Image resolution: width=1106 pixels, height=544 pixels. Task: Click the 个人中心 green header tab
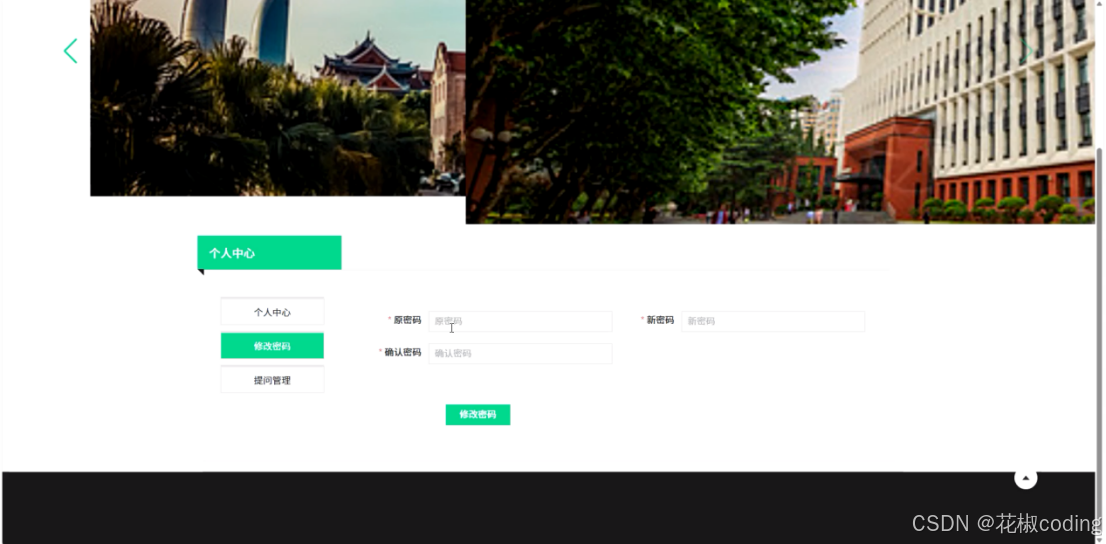(269, 253)
